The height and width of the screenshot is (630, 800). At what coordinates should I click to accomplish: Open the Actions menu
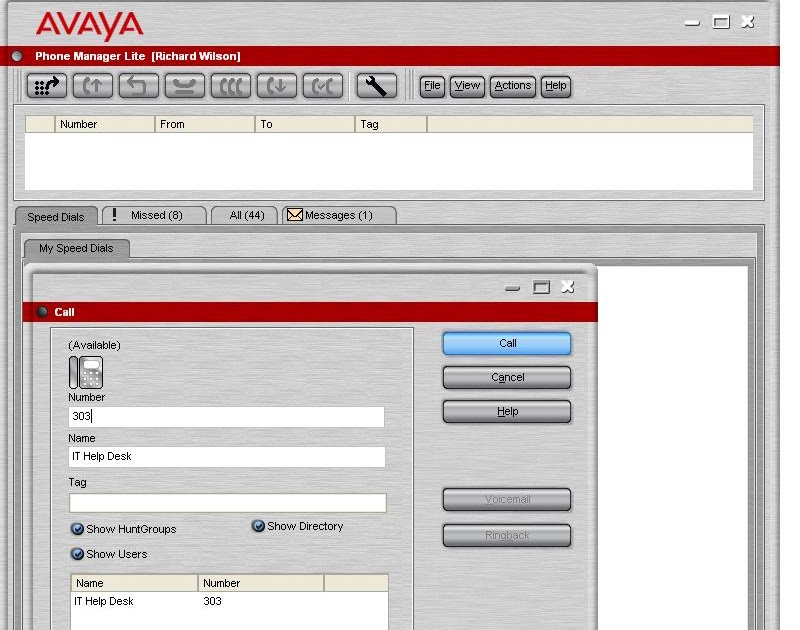click(x=513, y=86)
